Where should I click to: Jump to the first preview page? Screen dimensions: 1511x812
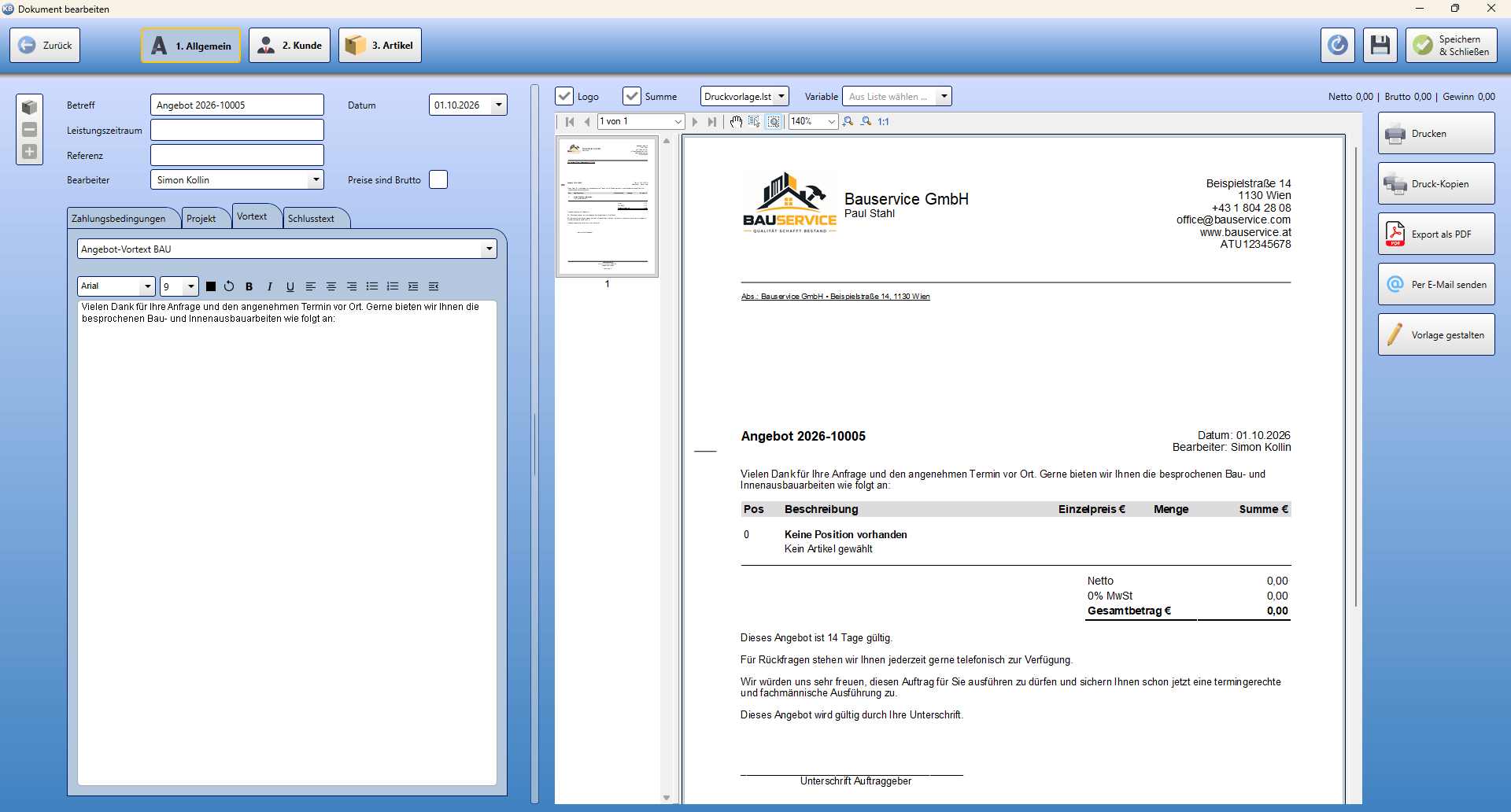pos(570,121)
